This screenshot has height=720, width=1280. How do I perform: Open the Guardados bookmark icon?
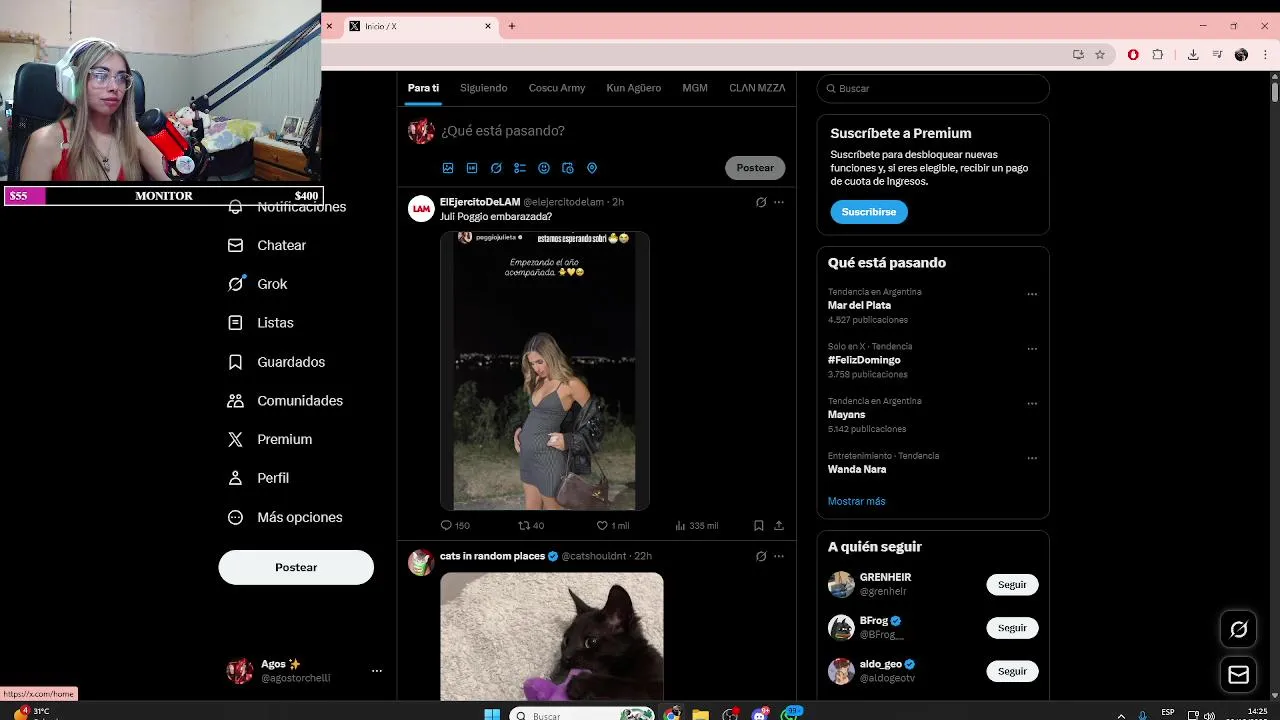tap(235, 362)
